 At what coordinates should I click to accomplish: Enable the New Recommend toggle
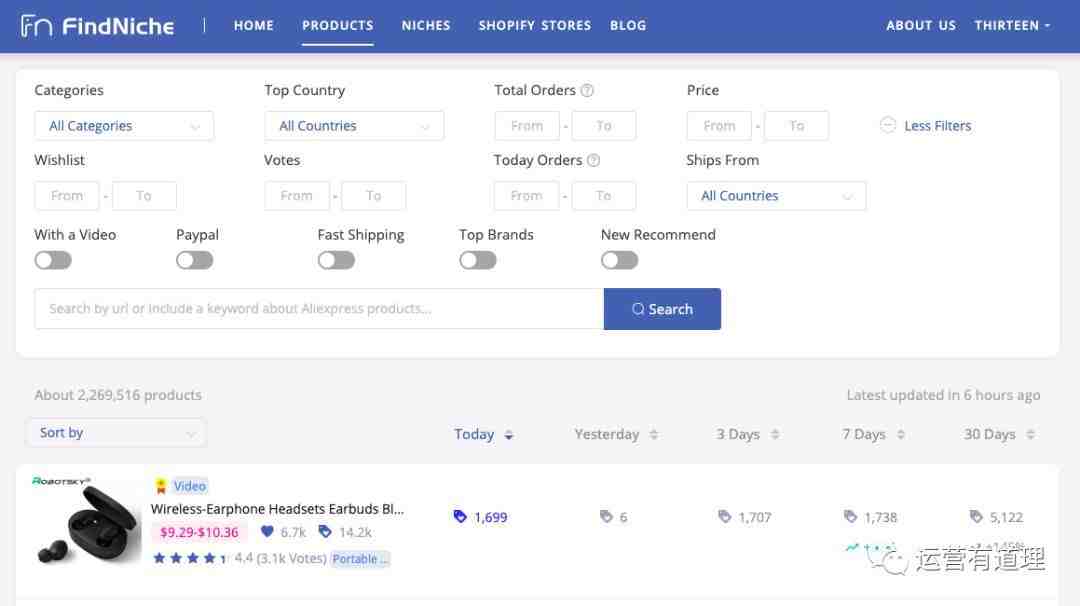(619, 260)
